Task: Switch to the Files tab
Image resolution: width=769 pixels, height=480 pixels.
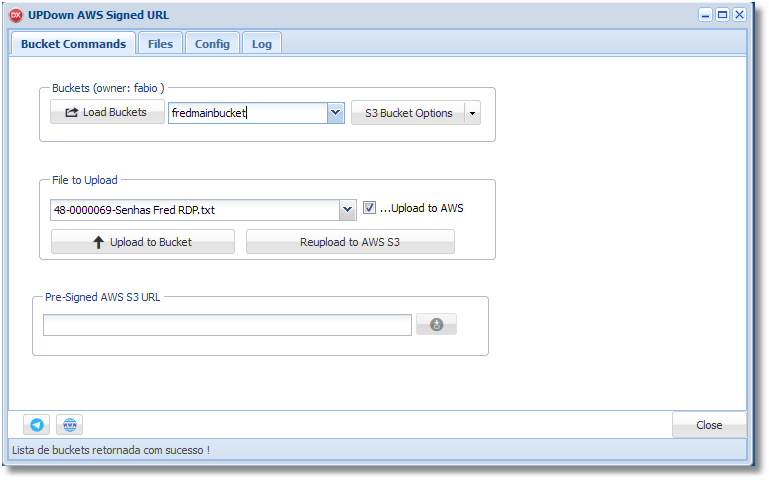Action: click(160, 44)
